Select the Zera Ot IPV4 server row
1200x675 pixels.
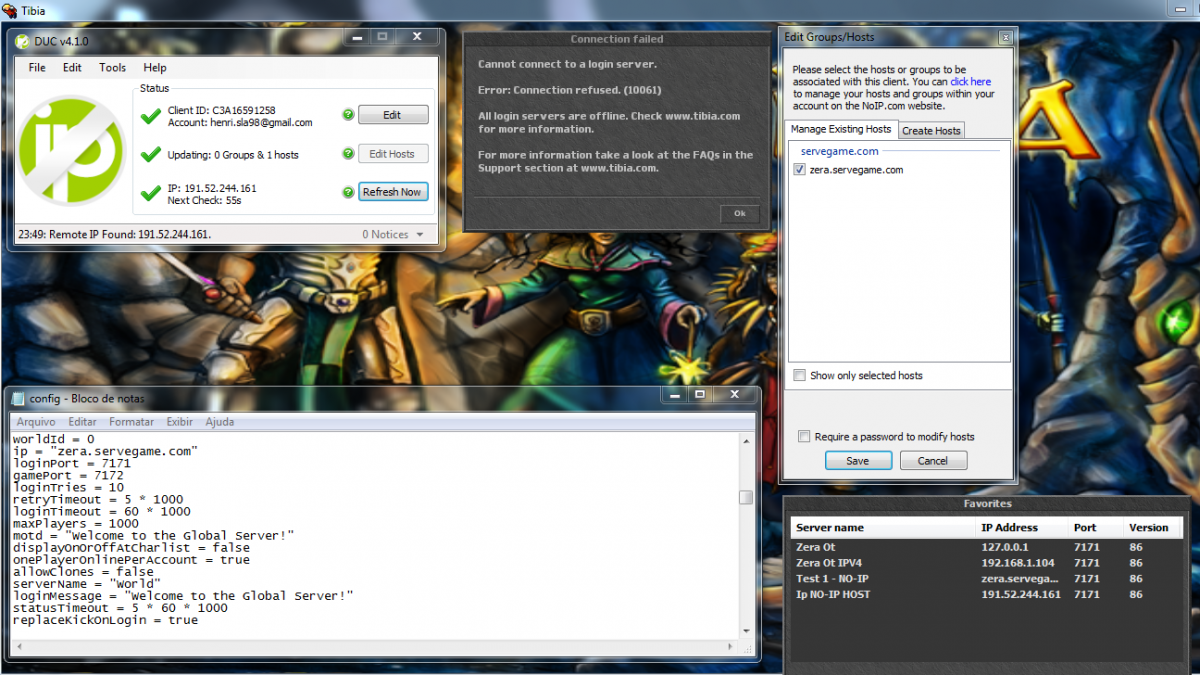pyautogui.click(x=986, y=563)
